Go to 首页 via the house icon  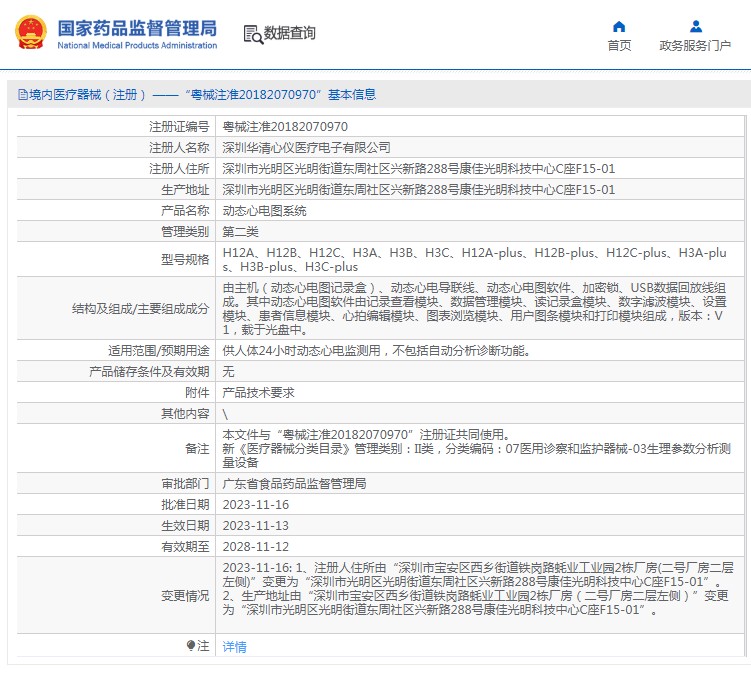pyautogui.click(x=619, y=26)
